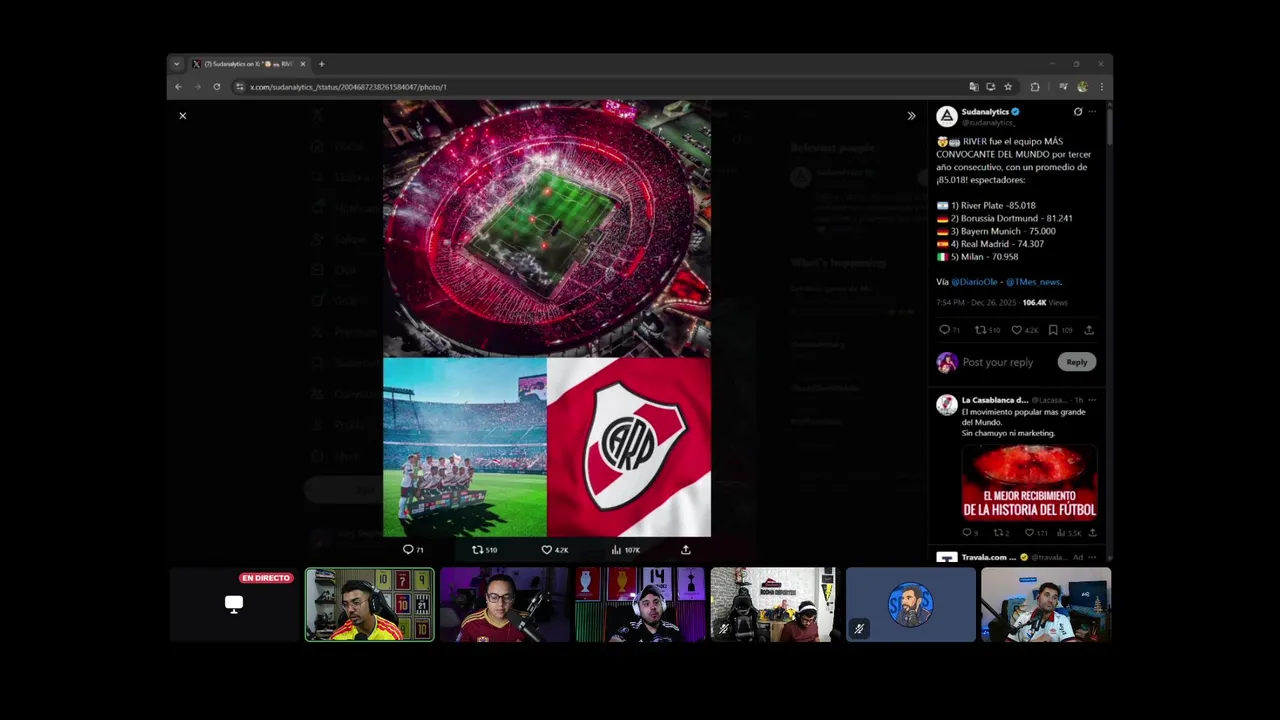Click the reply icon below the photo
The width and height of the screenshot is (1280, 720).
pyautogui.click(x=408, y=550)
